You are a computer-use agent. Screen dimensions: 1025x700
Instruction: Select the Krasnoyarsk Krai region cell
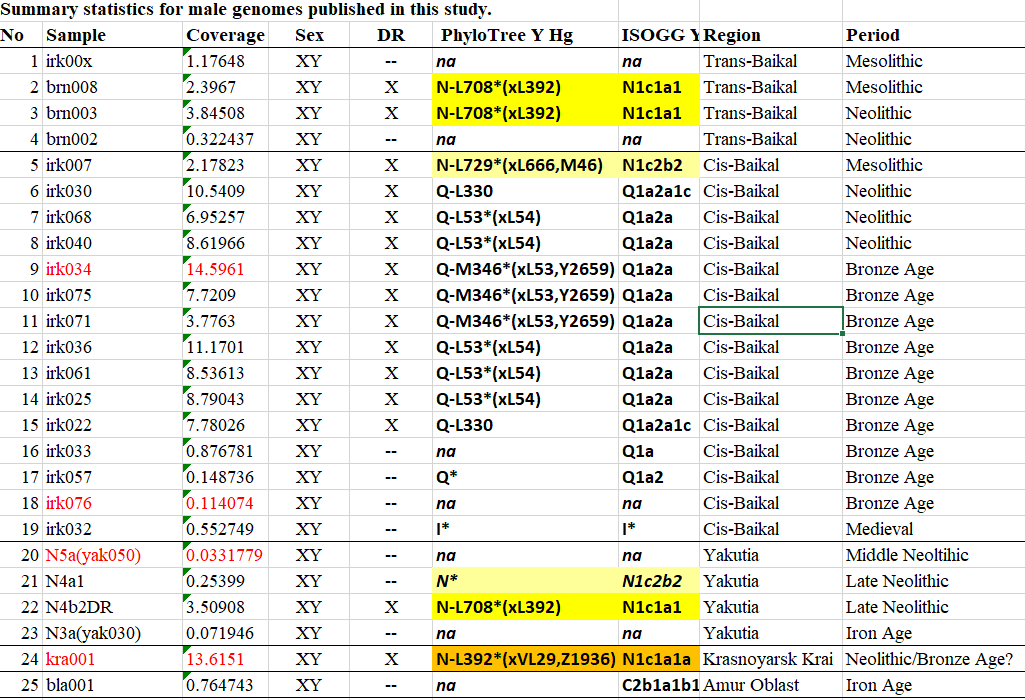point(771,659)
